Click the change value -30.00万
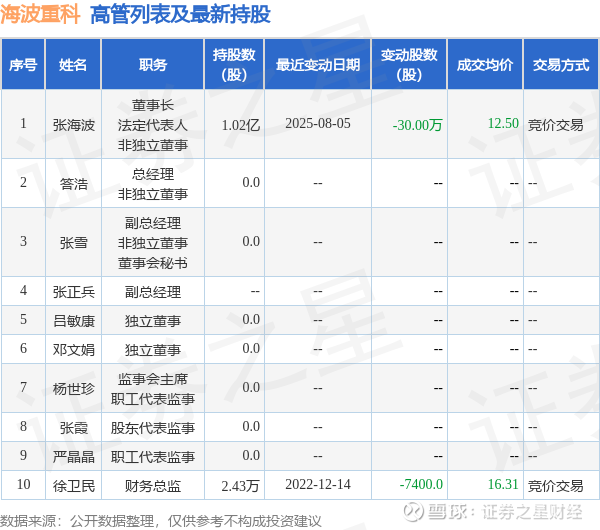 pyautogui.click(x=417, y=125)
